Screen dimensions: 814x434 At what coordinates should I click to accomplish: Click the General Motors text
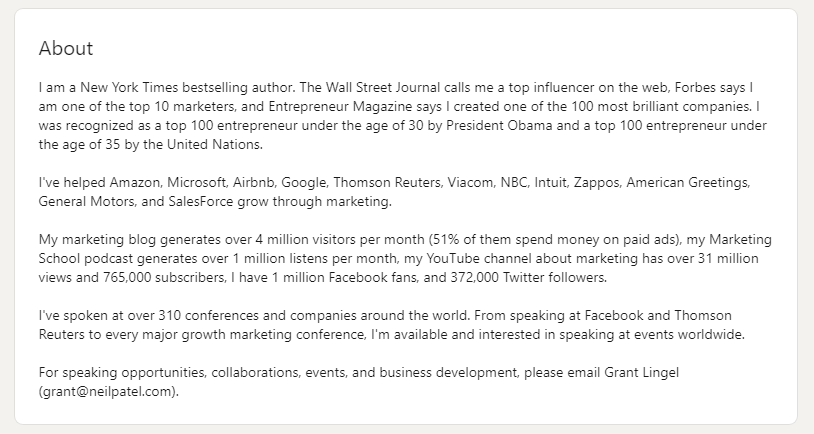click(86, 201)
